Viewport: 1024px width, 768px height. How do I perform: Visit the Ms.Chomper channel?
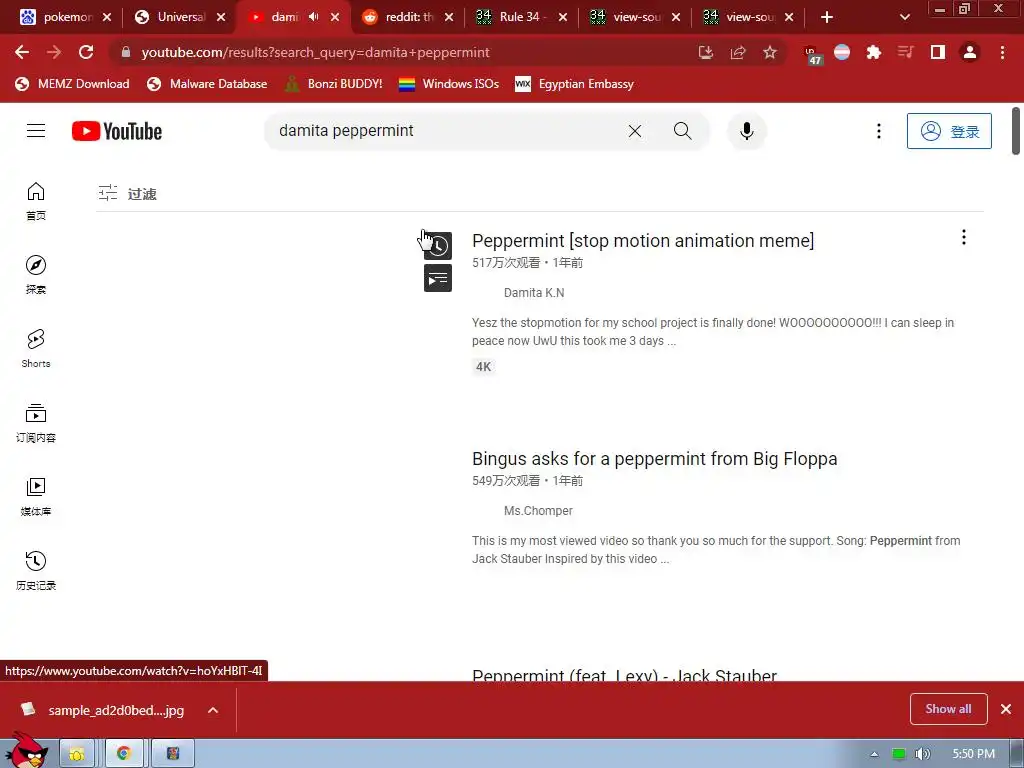pos(538,511)
